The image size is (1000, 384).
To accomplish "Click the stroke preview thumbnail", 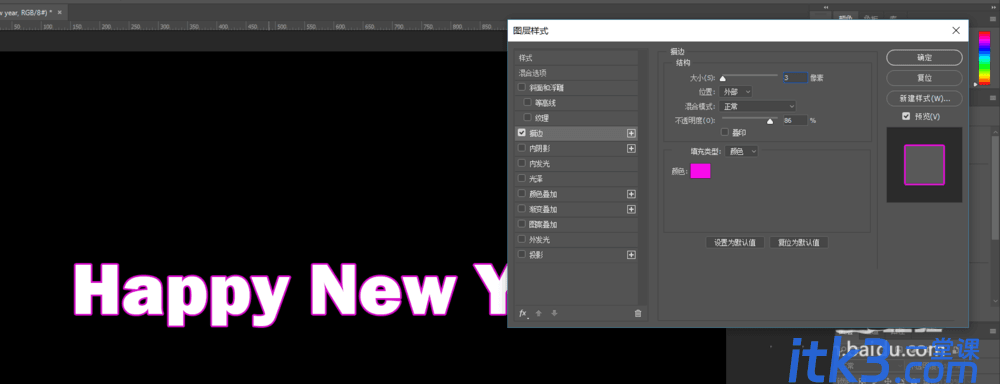I will coord(924,165).
